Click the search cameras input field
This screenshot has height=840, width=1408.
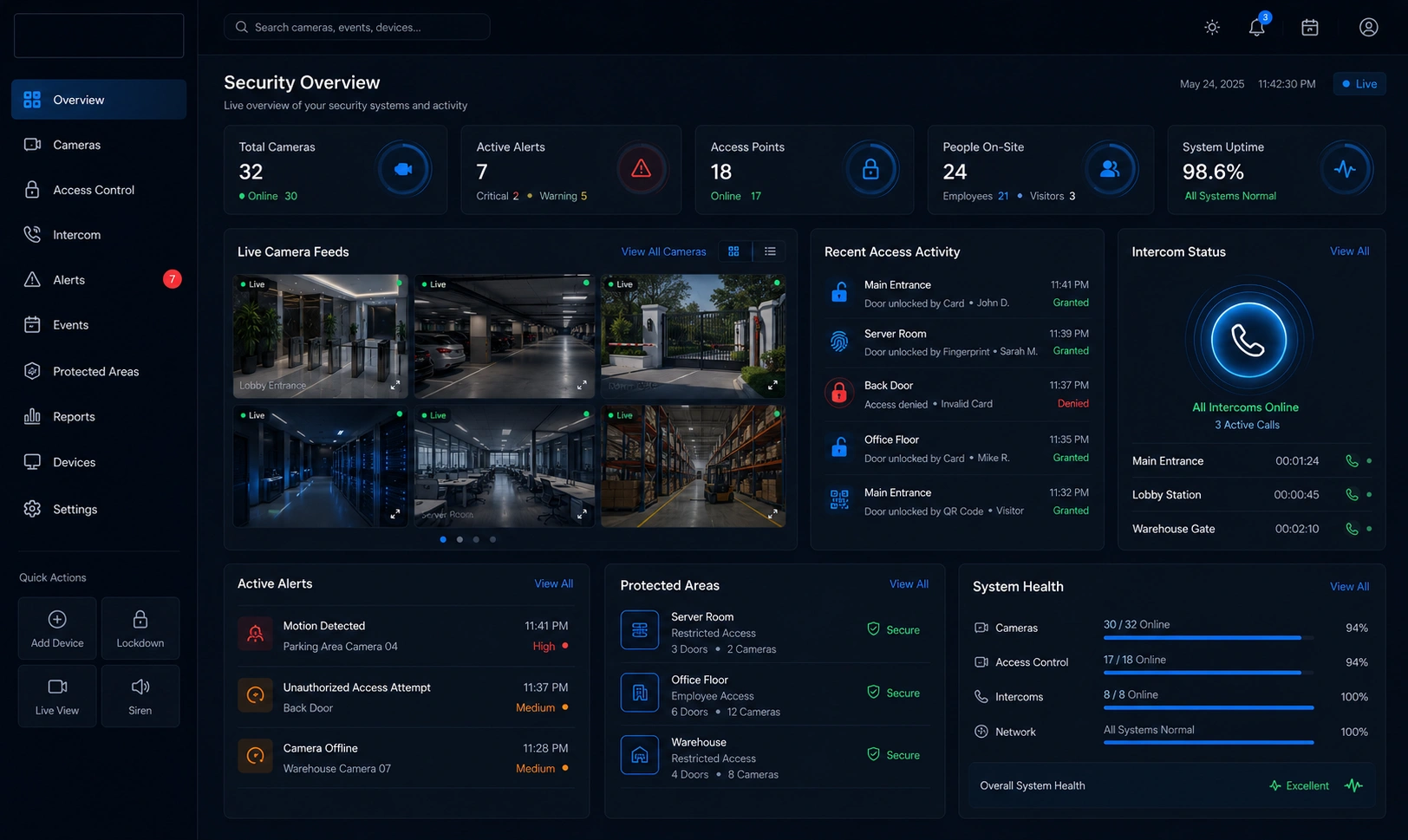point(357,27)
